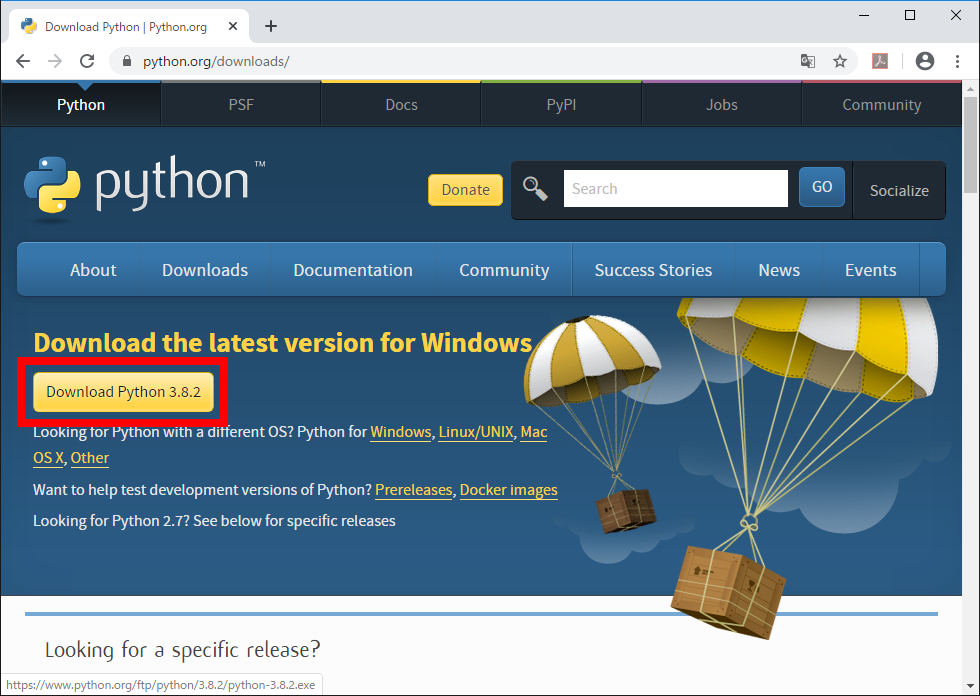Open the About menu

pyautogui.click(x=93, y=270)
